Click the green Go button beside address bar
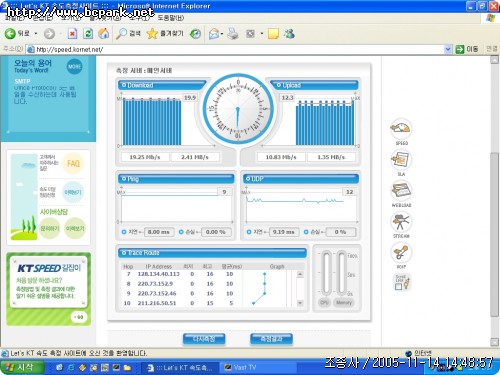The width and height of the screenshot is (500, 375). 467,49
